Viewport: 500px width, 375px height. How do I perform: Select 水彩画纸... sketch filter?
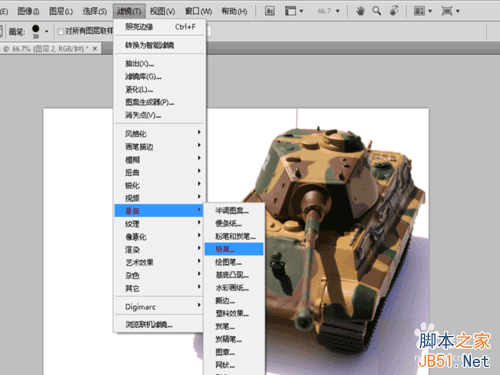click(234, 288)
